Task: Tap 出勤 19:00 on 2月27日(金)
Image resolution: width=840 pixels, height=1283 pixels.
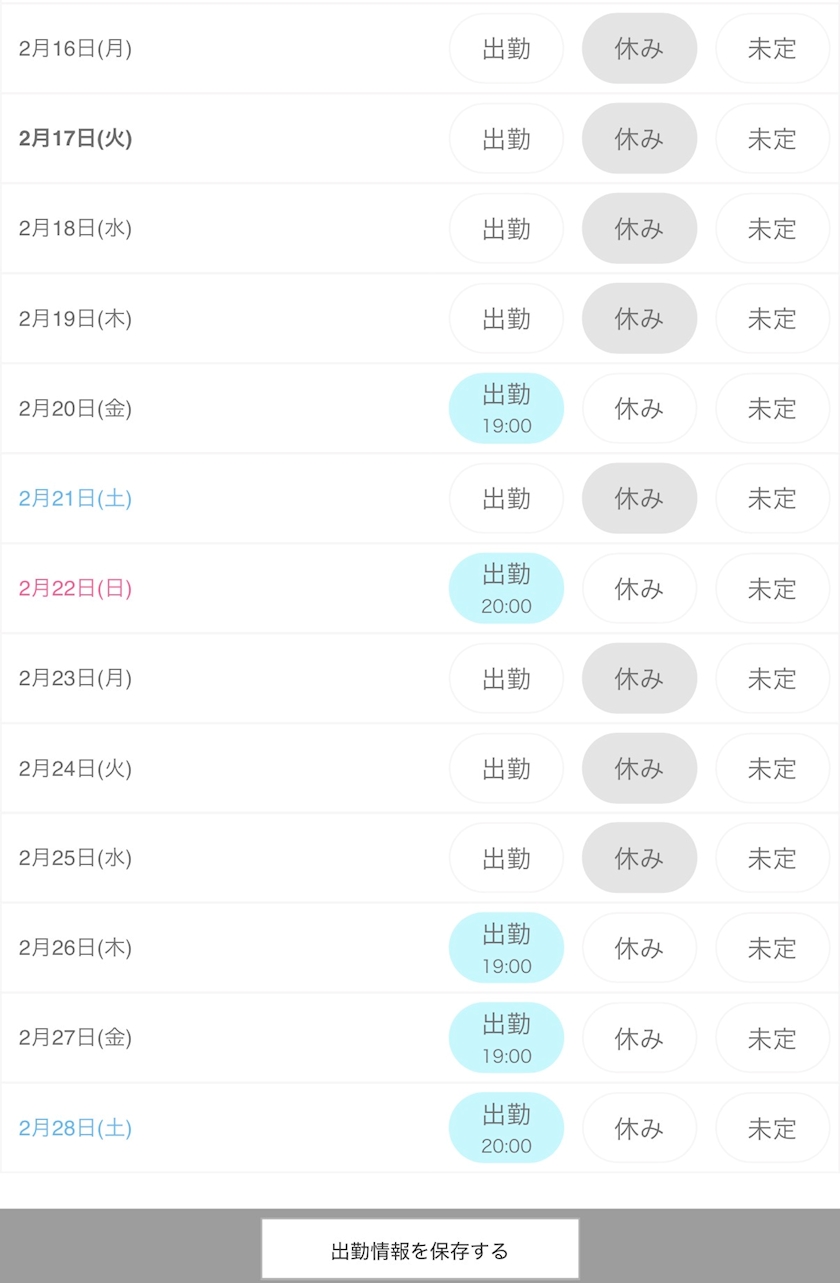Action: click(506, 1038)
